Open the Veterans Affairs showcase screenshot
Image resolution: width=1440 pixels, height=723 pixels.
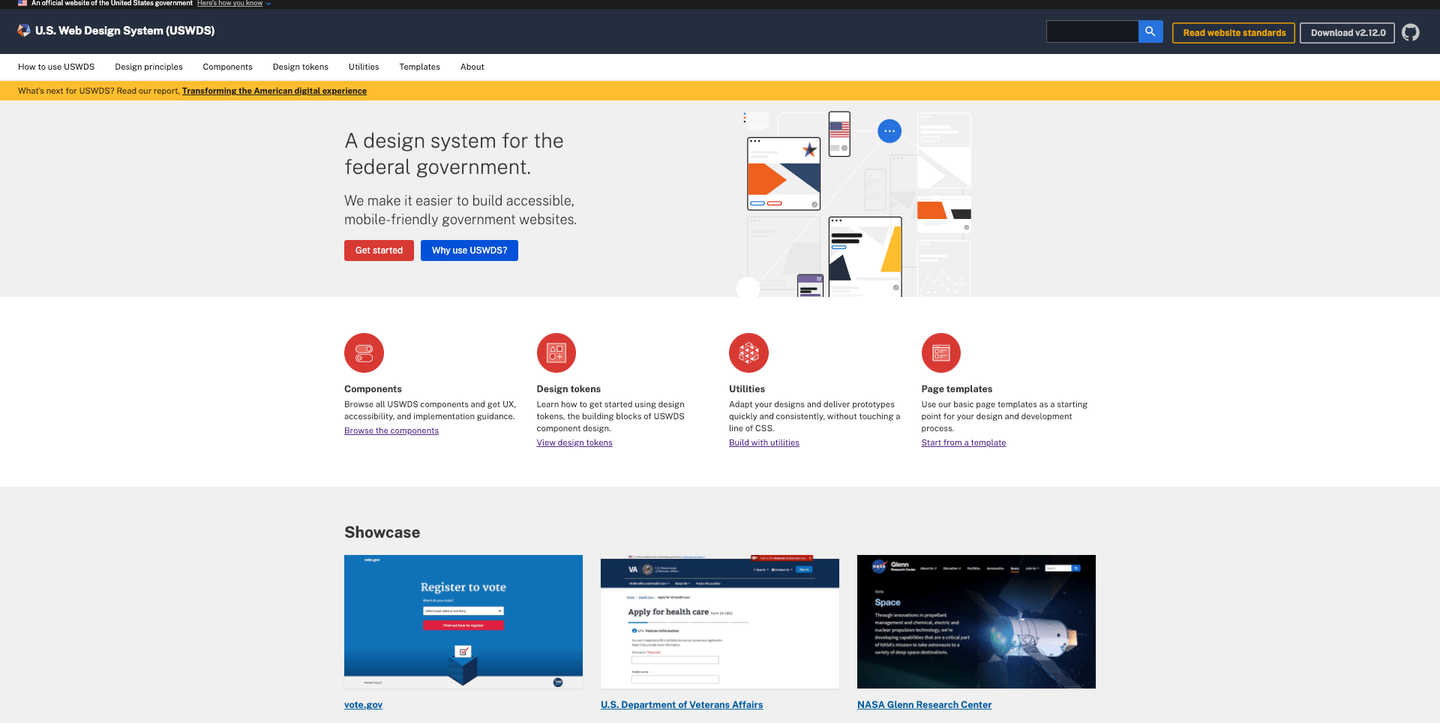[x=720, y=622]
